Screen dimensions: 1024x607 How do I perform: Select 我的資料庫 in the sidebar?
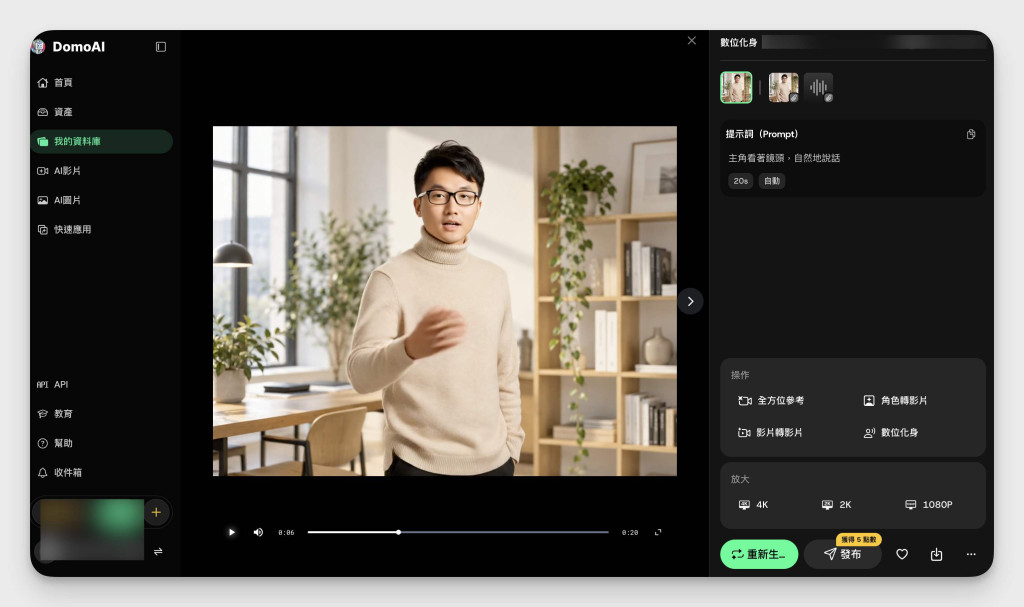(x=102, y=141)
